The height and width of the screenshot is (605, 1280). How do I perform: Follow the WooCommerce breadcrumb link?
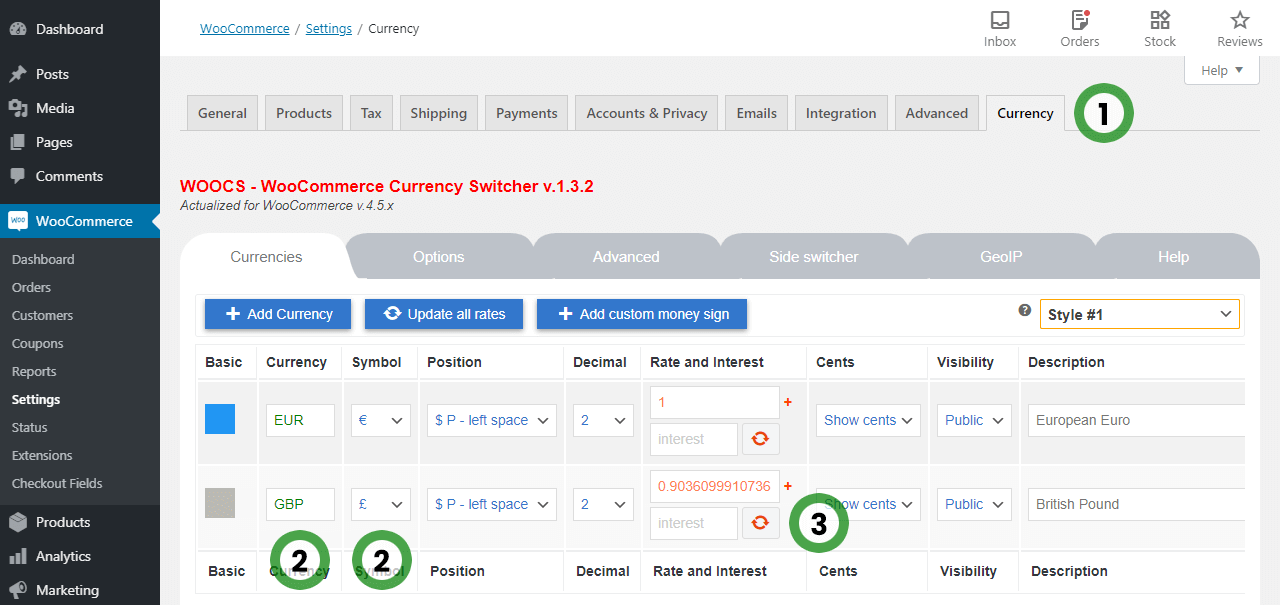coord(245,29)
